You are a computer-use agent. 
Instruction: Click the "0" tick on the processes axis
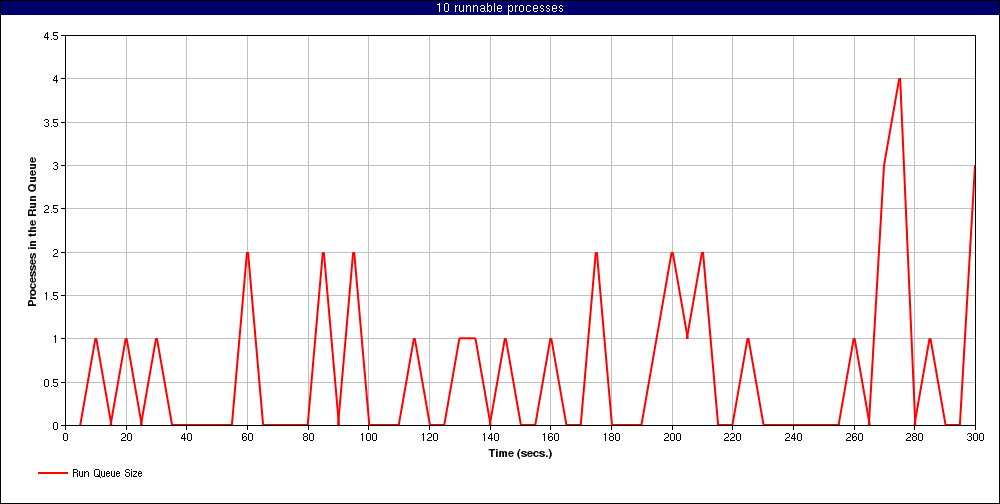[x=55, y=426]
